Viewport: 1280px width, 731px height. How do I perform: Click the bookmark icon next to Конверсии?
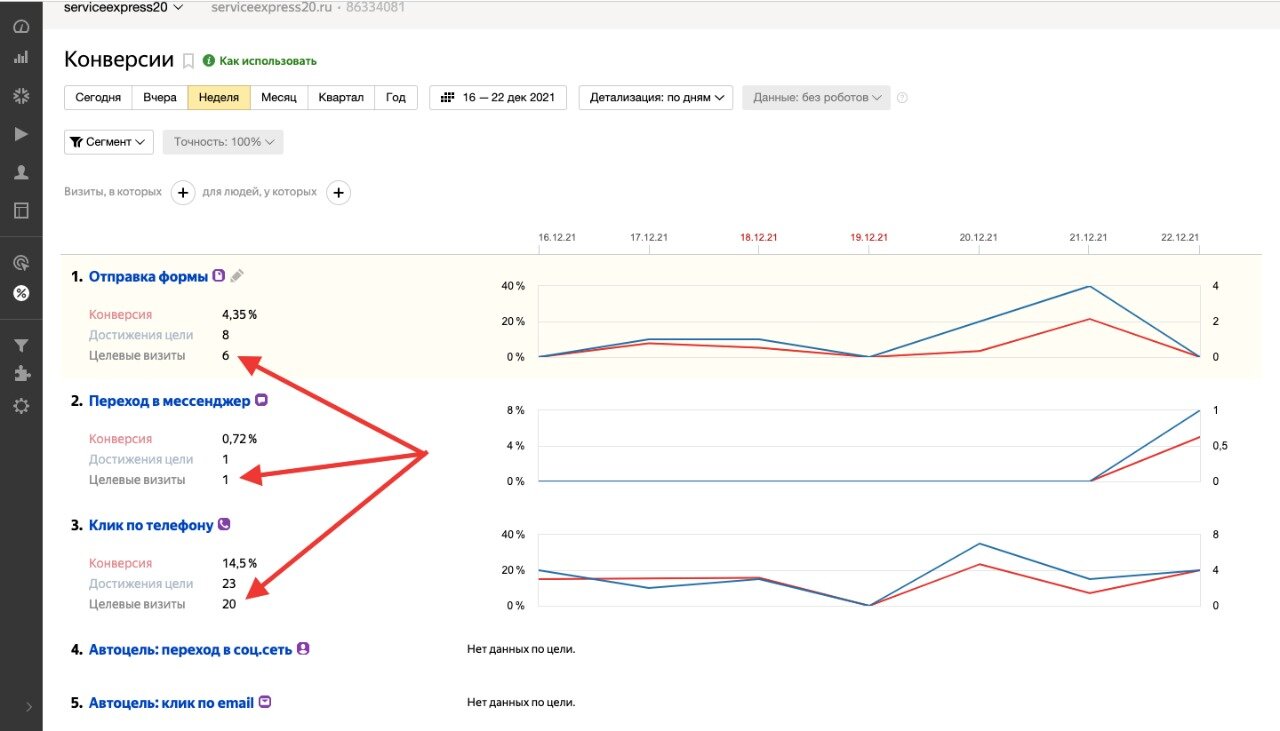tap(188, 61)
